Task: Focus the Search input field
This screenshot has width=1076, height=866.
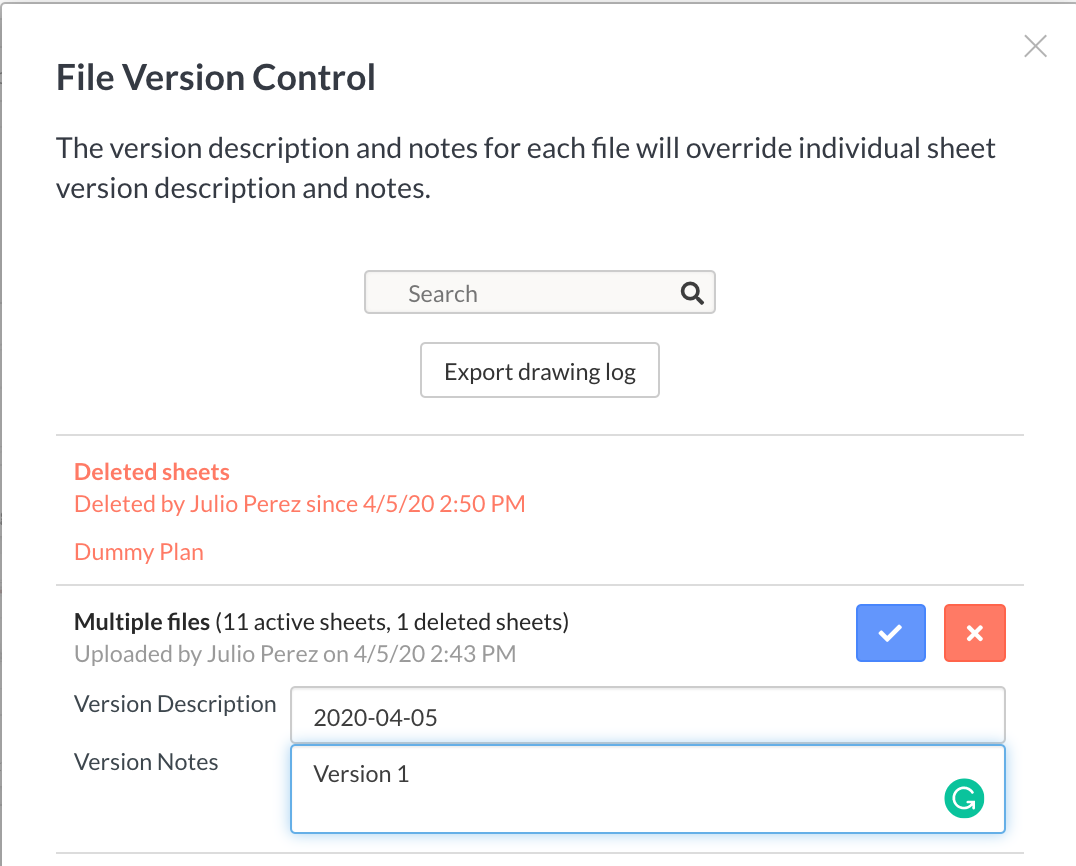Action: 539,292
